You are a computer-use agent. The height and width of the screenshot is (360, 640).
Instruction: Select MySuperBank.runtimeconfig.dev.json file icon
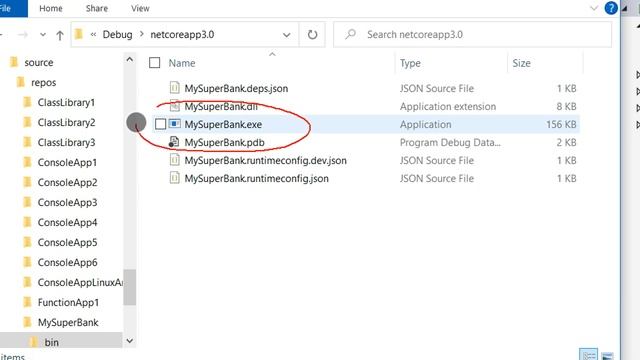(174, 160)
